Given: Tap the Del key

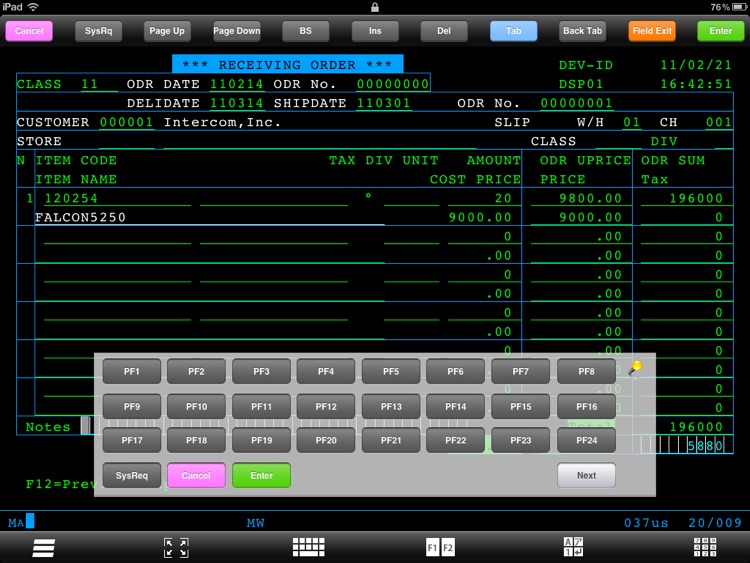Looking at the screenshot, I should click(x=444, y=31).
